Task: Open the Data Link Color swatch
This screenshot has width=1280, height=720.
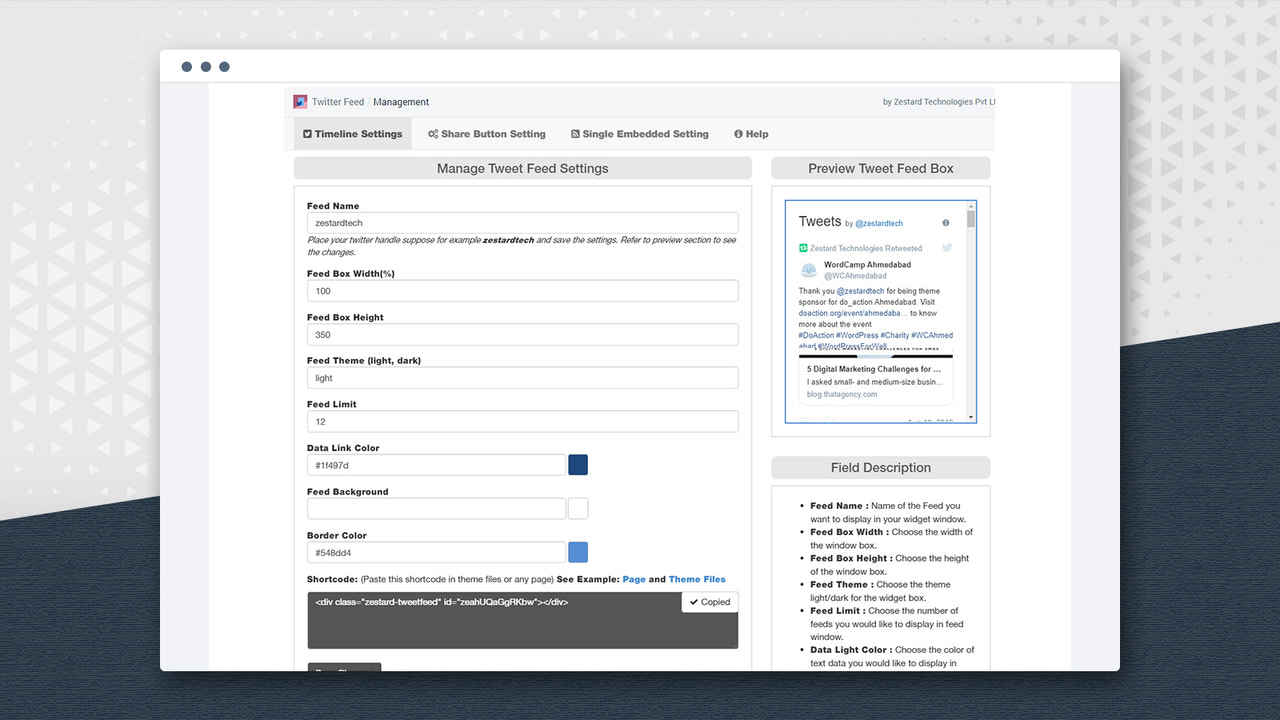Action: [x=578, y=464]
